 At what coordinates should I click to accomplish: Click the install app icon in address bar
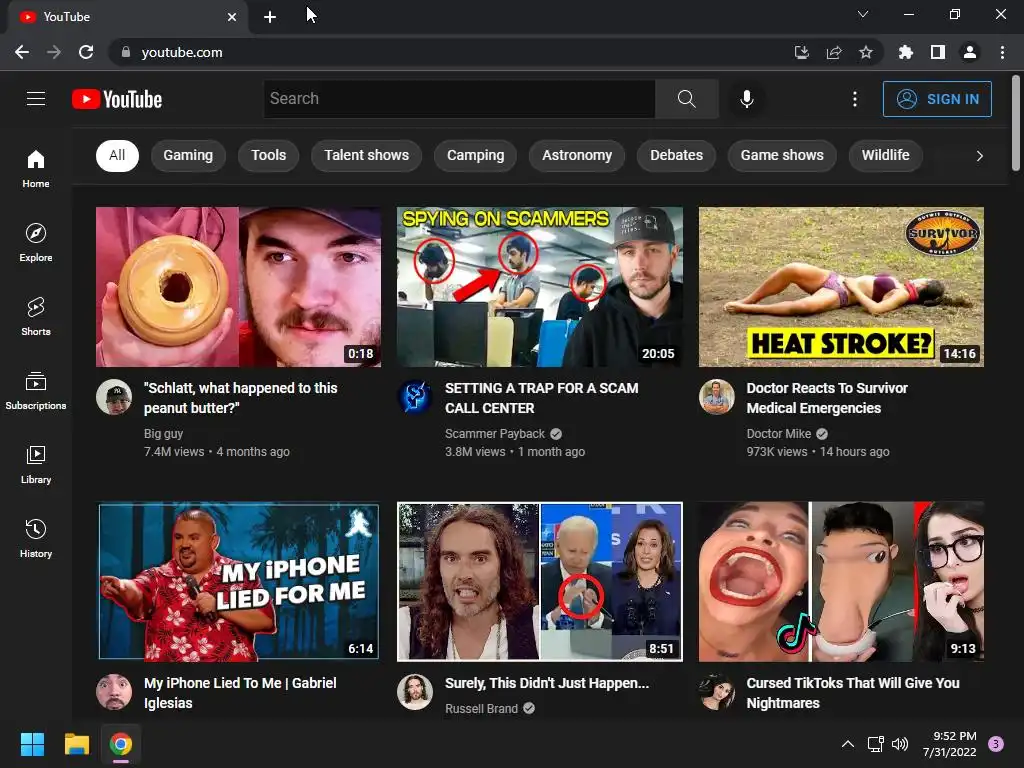802,52
